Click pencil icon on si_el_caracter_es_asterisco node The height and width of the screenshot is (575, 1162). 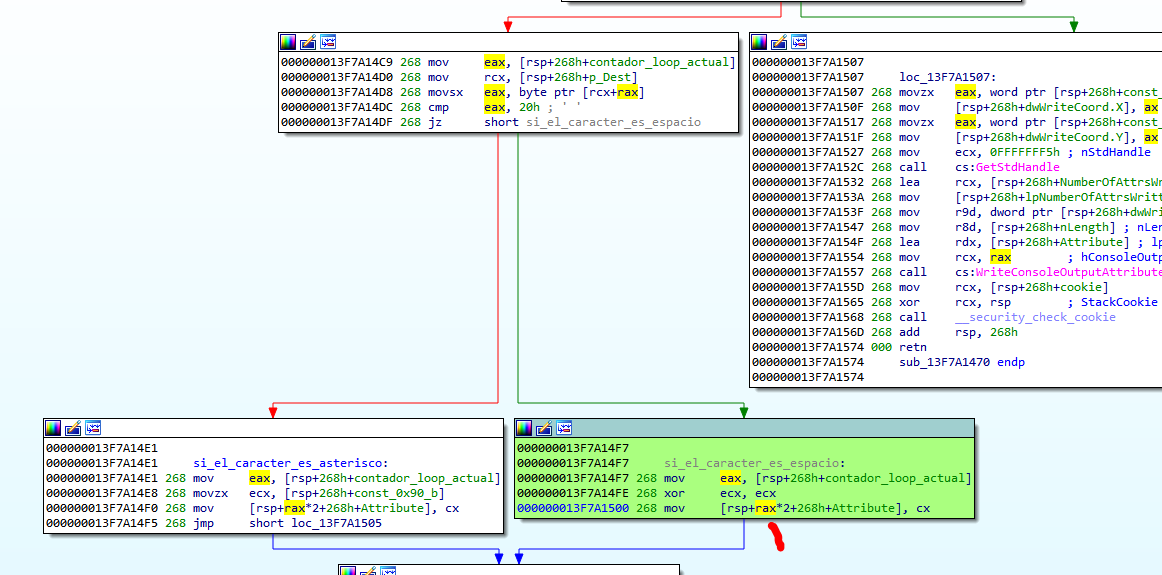point(73,428)
